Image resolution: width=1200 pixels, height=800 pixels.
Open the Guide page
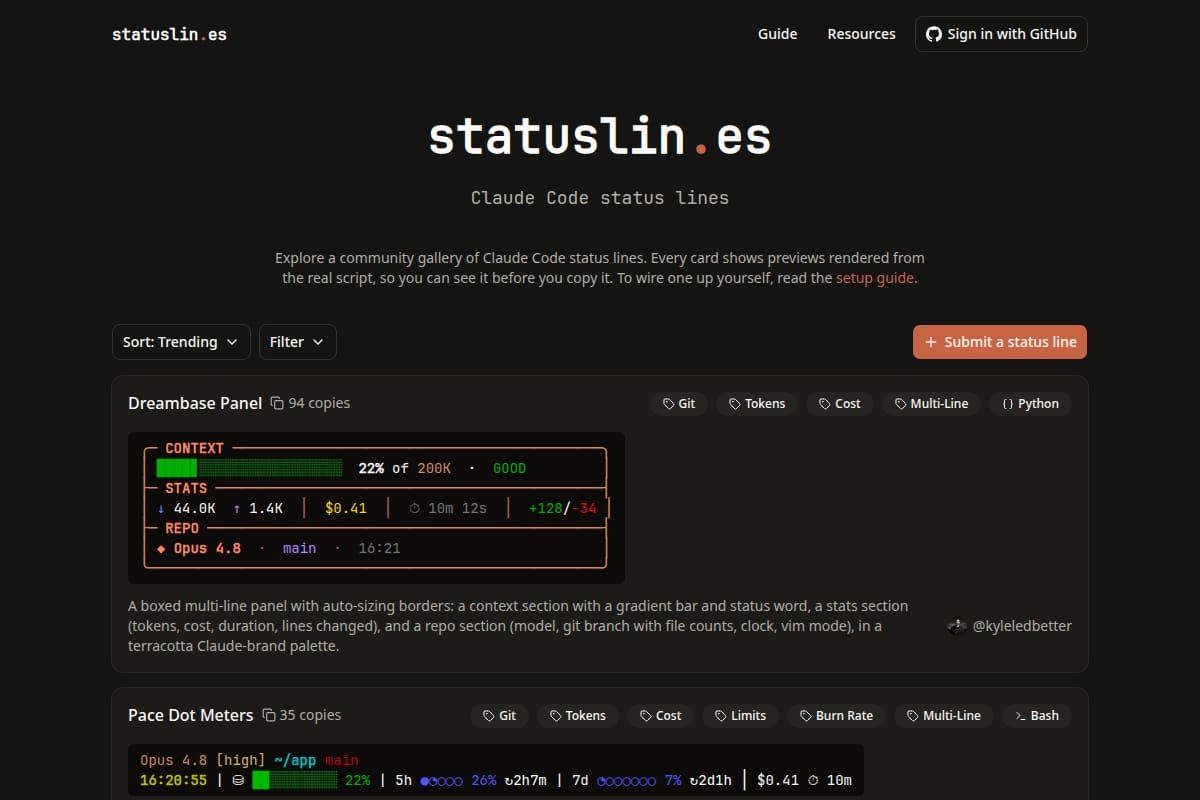click(777, 34)
